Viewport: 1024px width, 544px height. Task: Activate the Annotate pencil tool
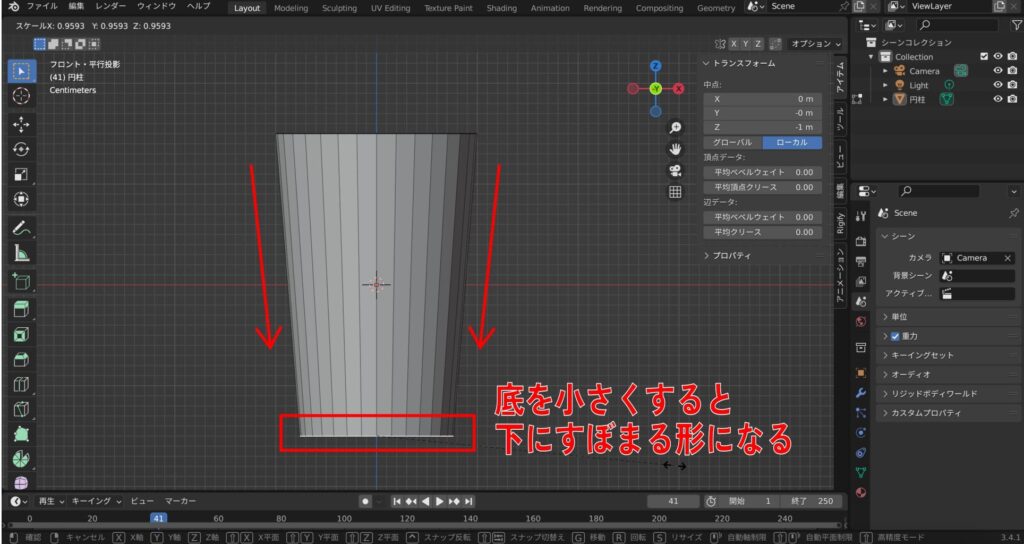(x=21, y=228)
